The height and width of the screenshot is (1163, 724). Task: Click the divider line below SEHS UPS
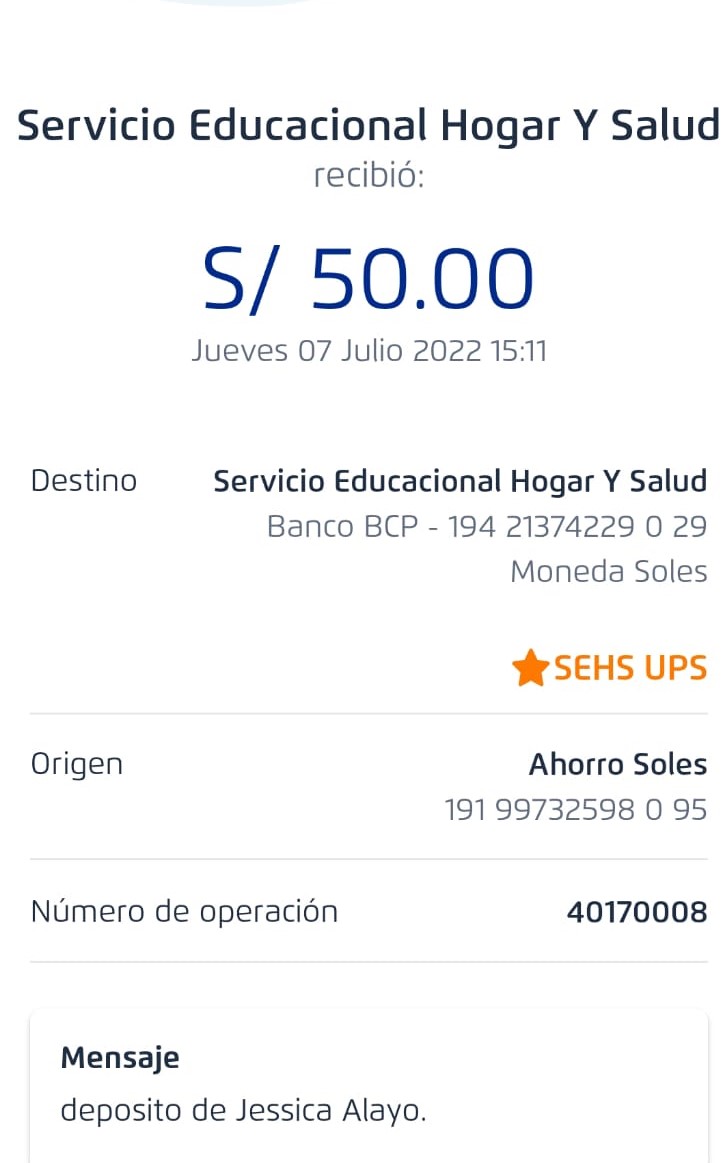368,714
